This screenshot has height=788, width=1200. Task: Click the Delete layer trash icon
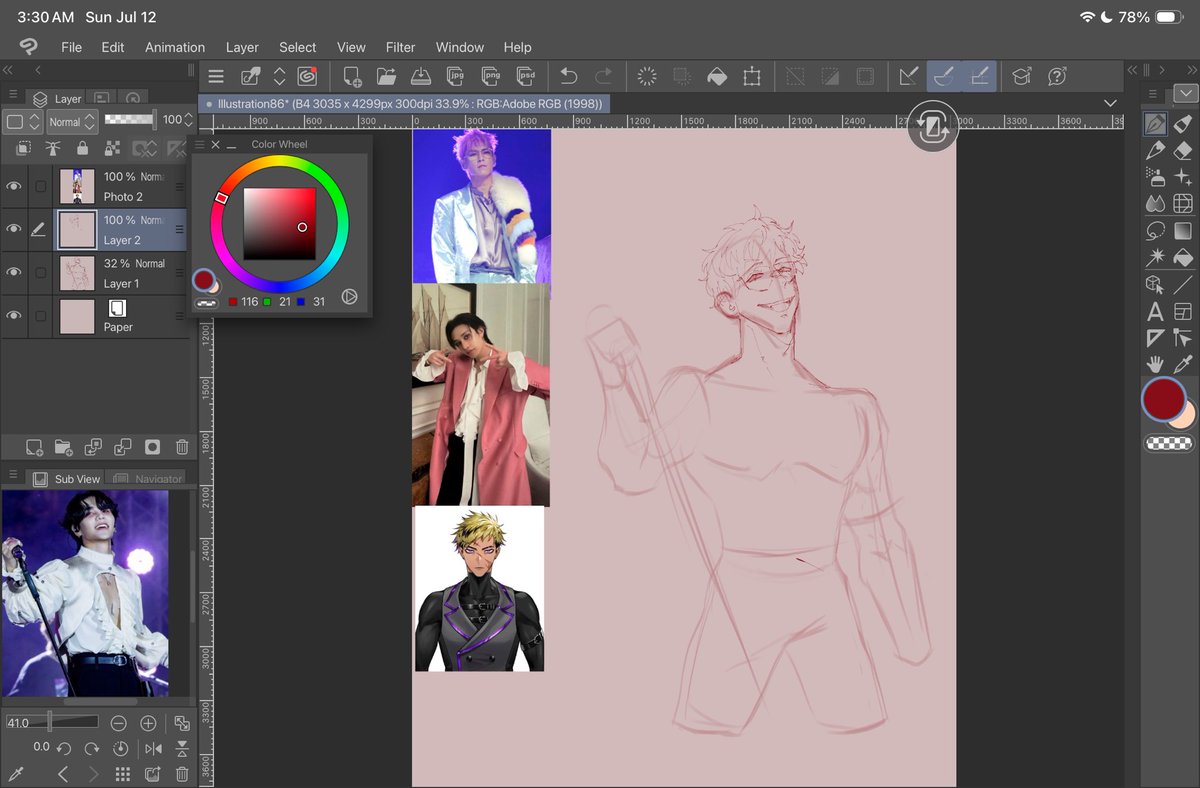[x=182, y=447]
